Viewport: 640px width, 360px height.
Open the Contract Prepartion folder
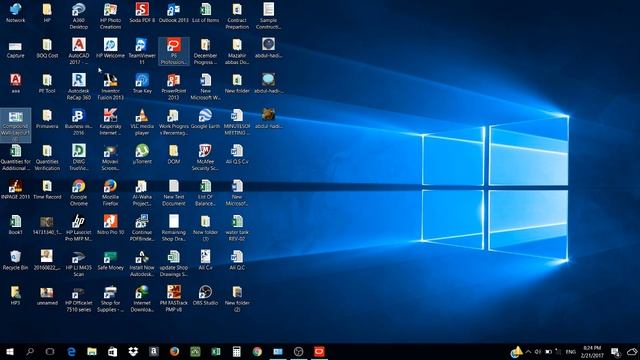click(x=237, y=16)
